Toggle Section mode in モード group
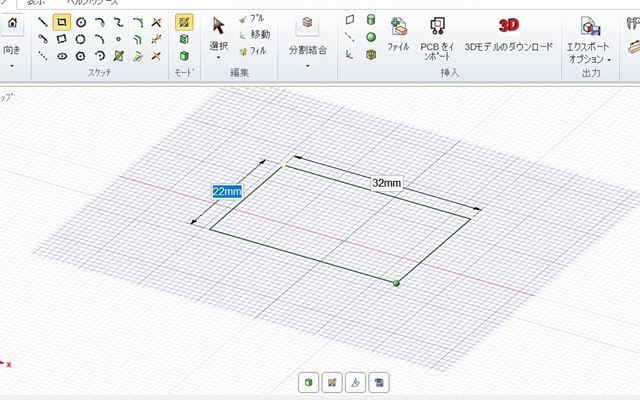The image size is (640, 400). point(184,39)
